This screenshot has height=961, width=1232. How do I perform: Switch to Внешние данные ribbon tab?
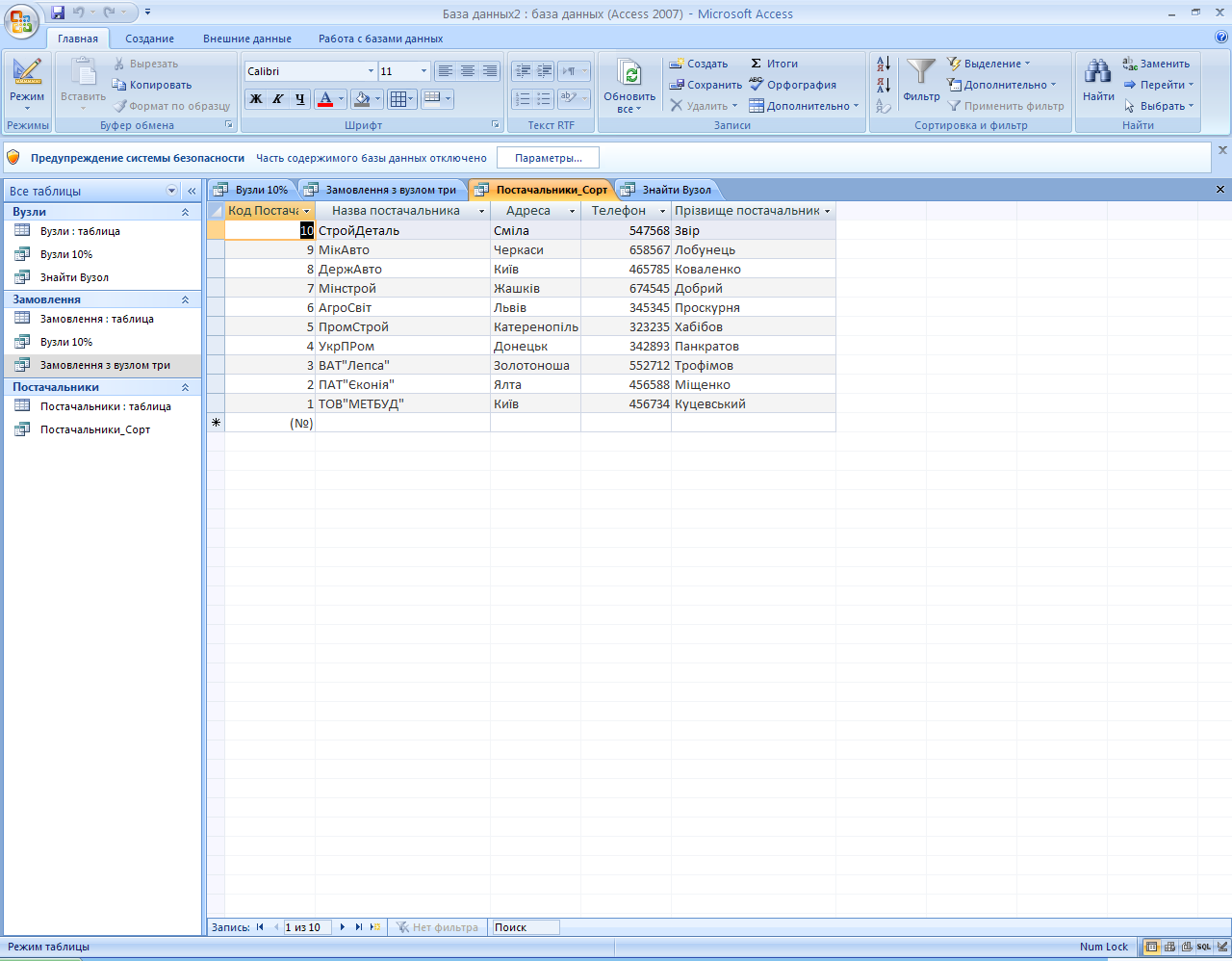click(247, 39)
